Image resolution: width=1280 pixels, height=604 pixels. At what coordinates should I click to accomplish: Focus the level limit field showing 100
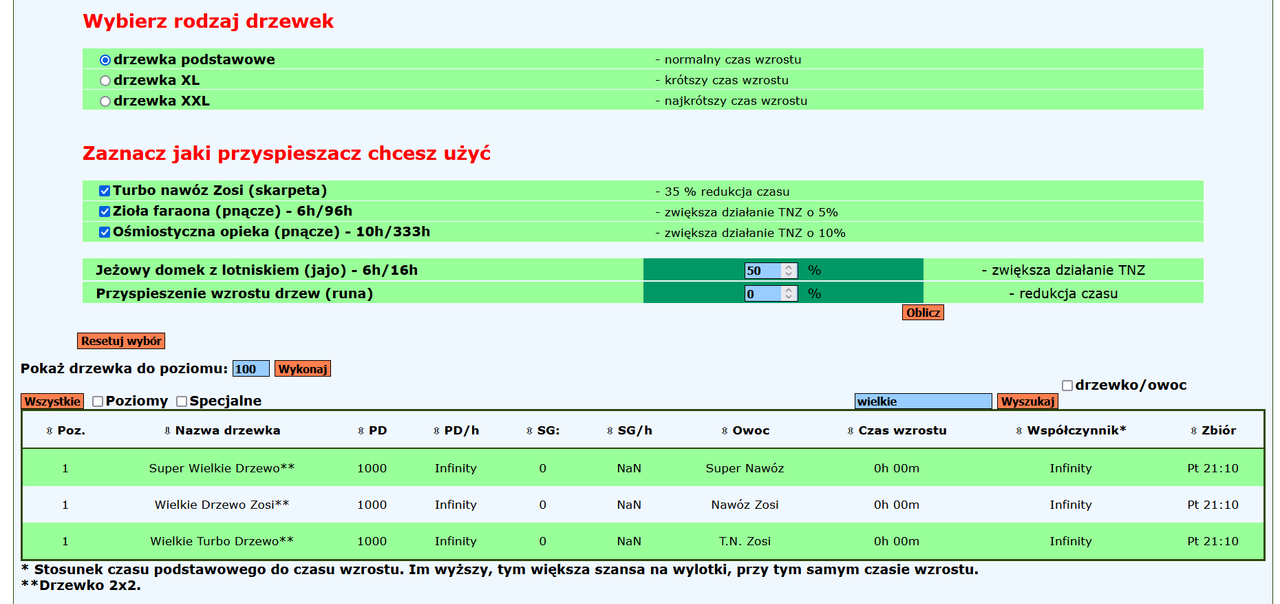(x=251, y=369)
